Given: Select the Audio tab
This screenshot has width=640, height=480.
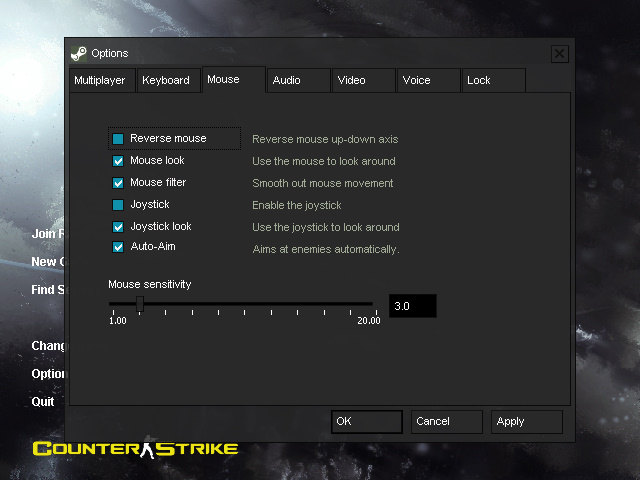Looking at the screenshot, I should coord(298,81).
